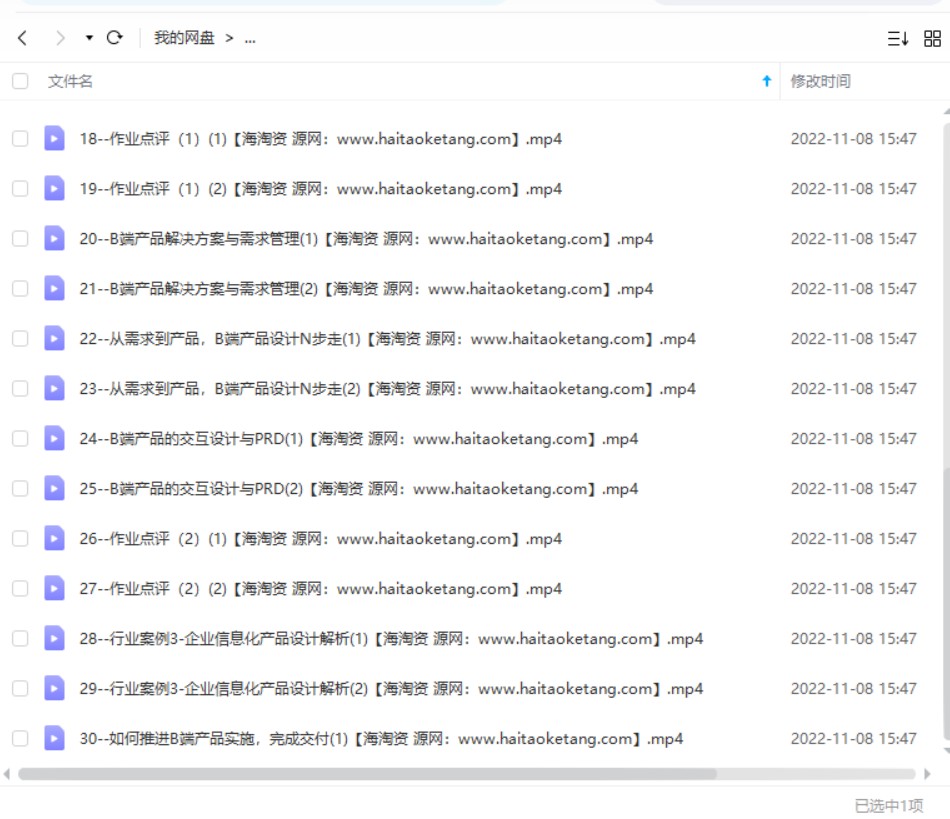Switch to grid view
Screen dimensions: 950x819
point(932,39)
